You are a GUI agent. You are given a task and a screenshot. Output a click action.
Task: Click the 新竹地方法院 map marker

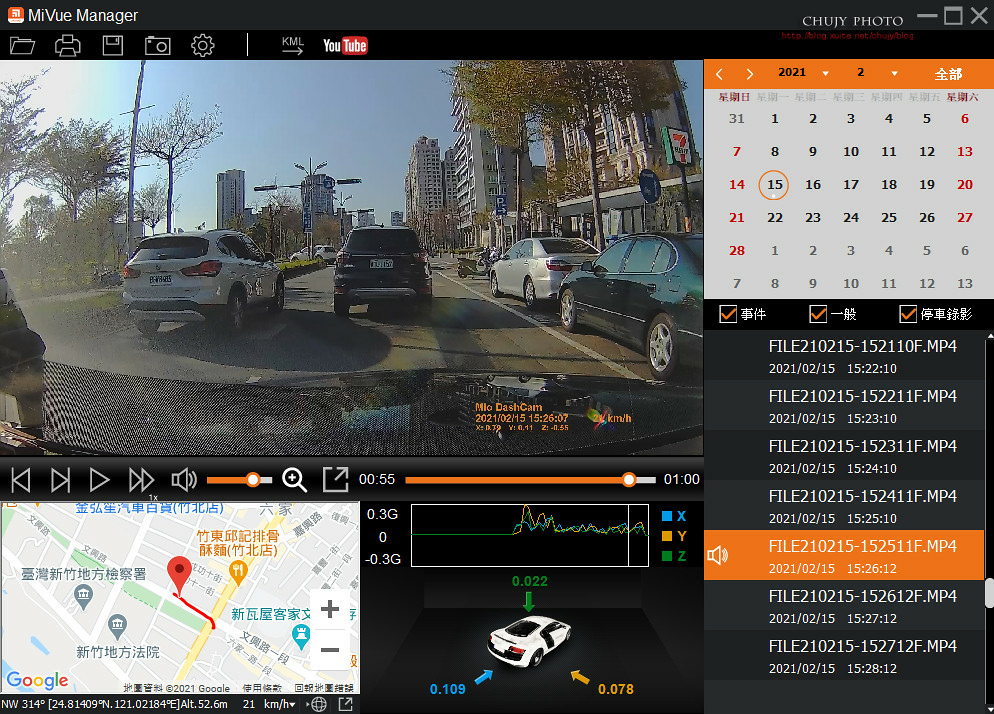[x=117, y=626]
